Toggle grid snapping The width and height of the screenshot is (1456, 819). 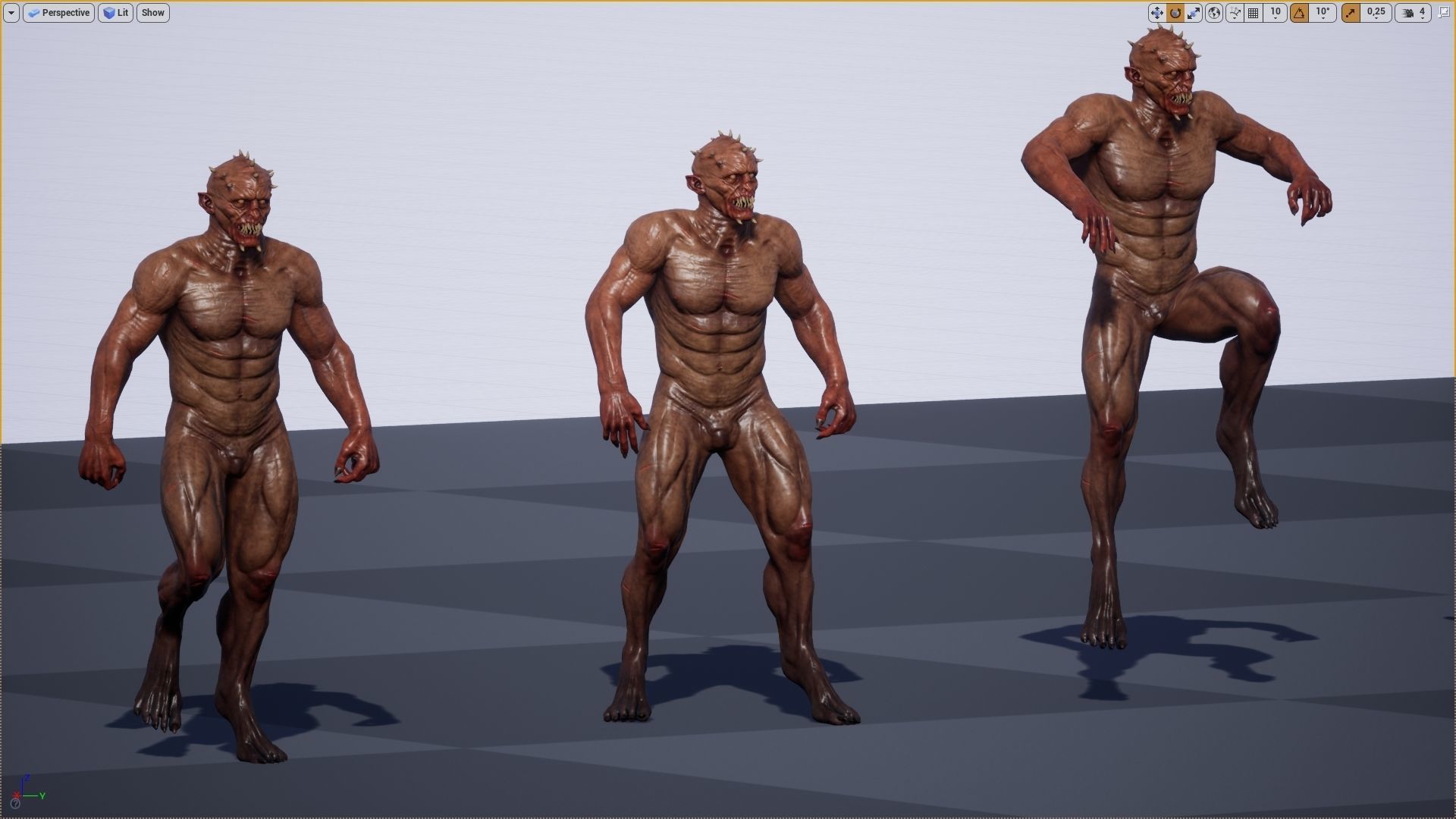coord(1254,13)
